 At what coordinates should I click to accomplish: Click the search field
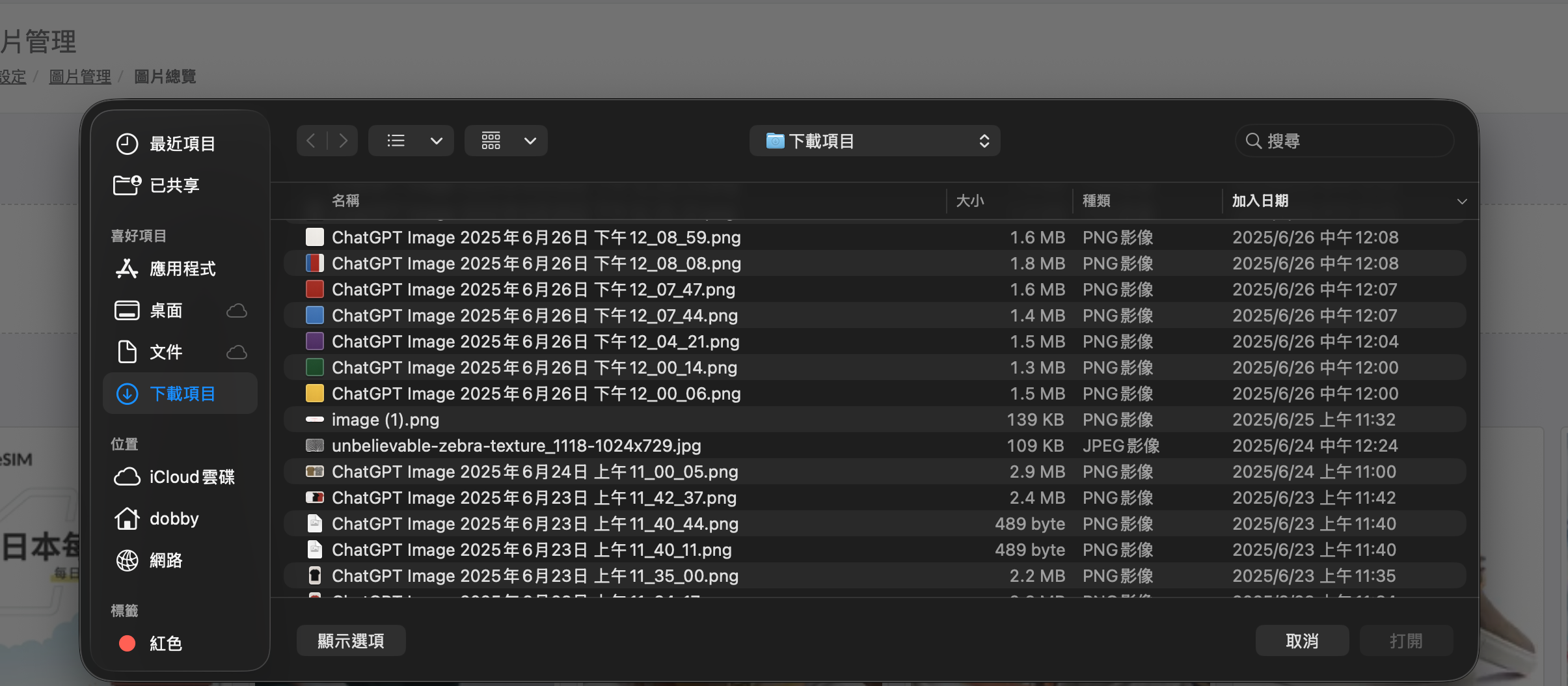(x=1345, y=141)
